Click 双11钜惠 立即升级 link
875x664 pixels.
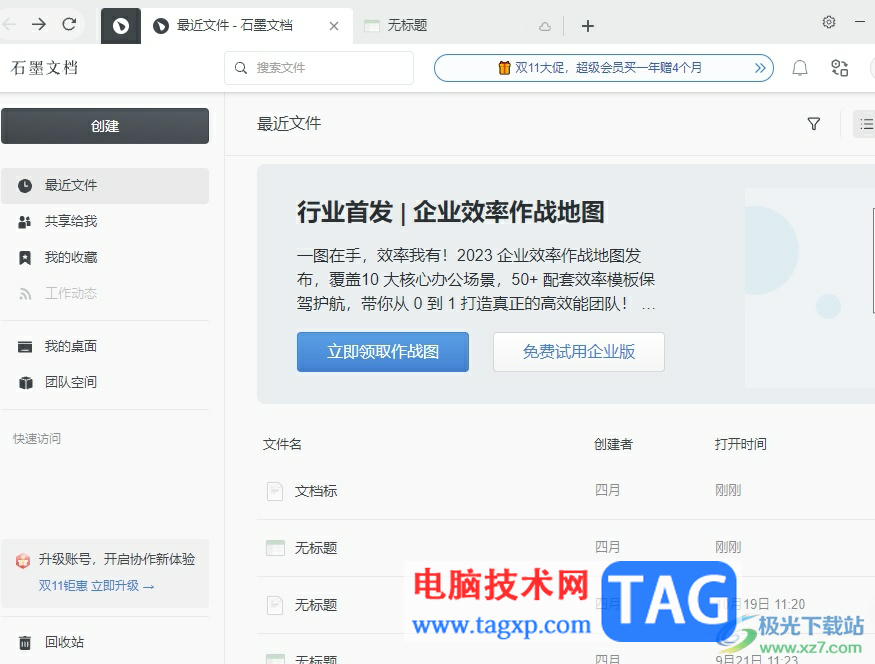point(96,586)
